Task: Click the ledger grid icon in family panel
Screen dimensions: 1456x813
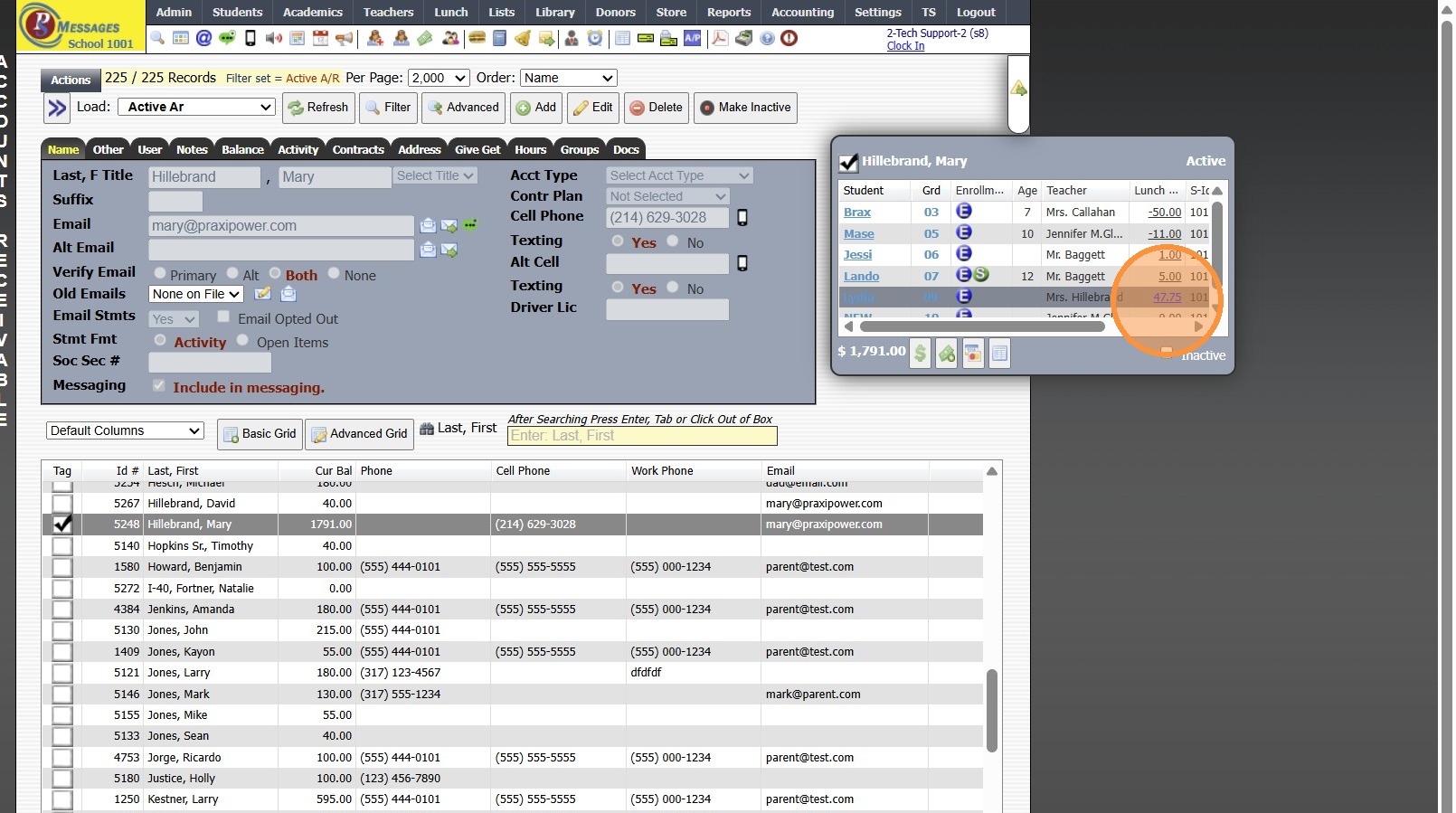Action: click(999, 354)
